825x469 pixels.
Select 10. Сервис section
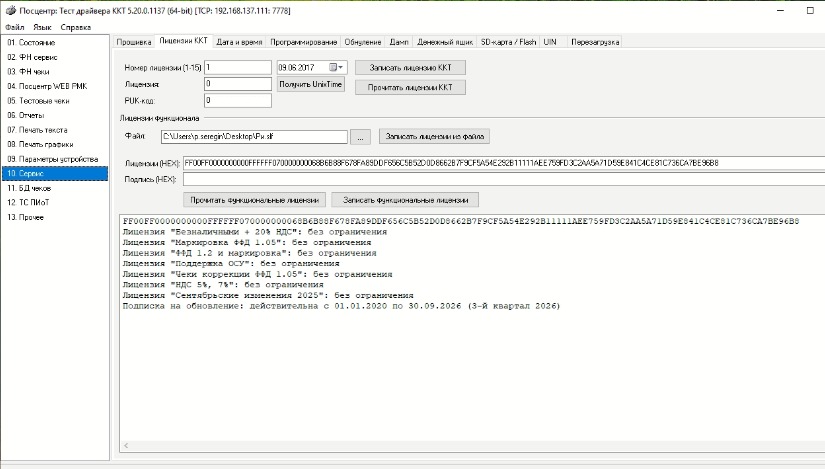[55, 173]
